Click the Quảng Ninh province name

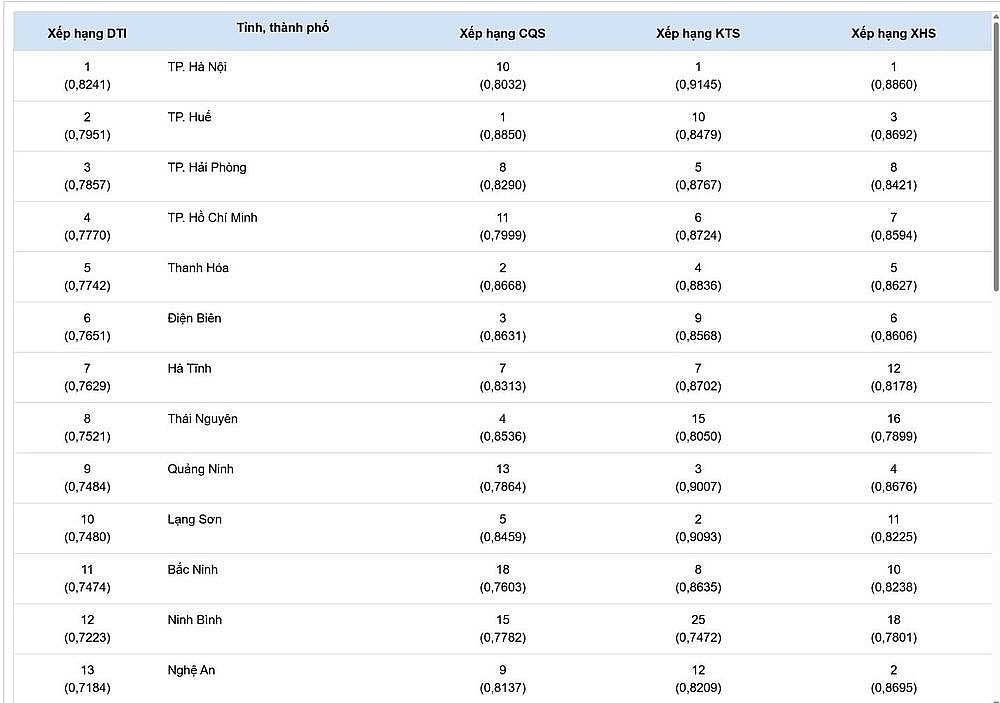point(200,469)
